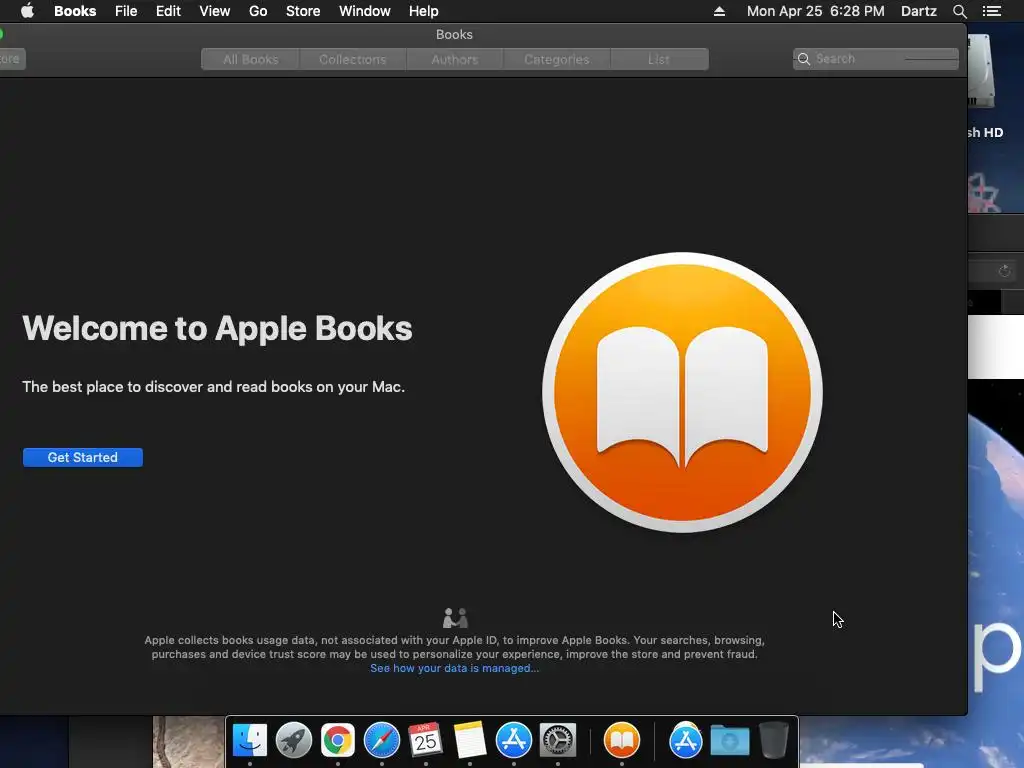
Task: Open Finder from the Dock
Action: pyautogui.click(x=249, y=741)
